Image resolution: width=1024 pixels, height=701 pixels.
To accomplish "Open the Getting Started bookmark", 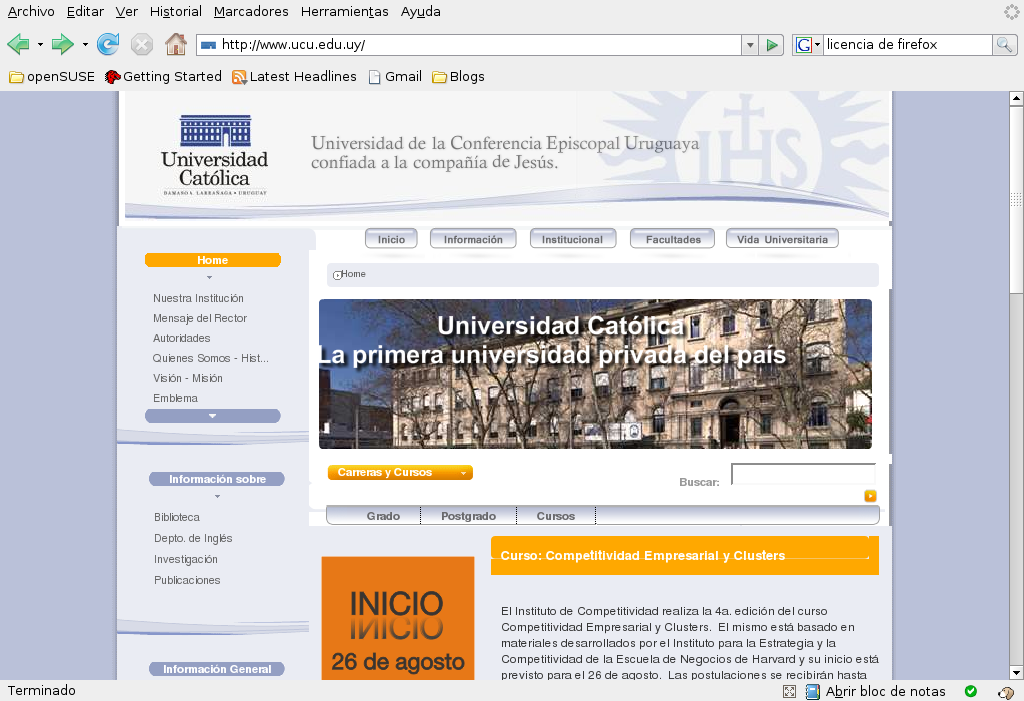I will [163, 76].
